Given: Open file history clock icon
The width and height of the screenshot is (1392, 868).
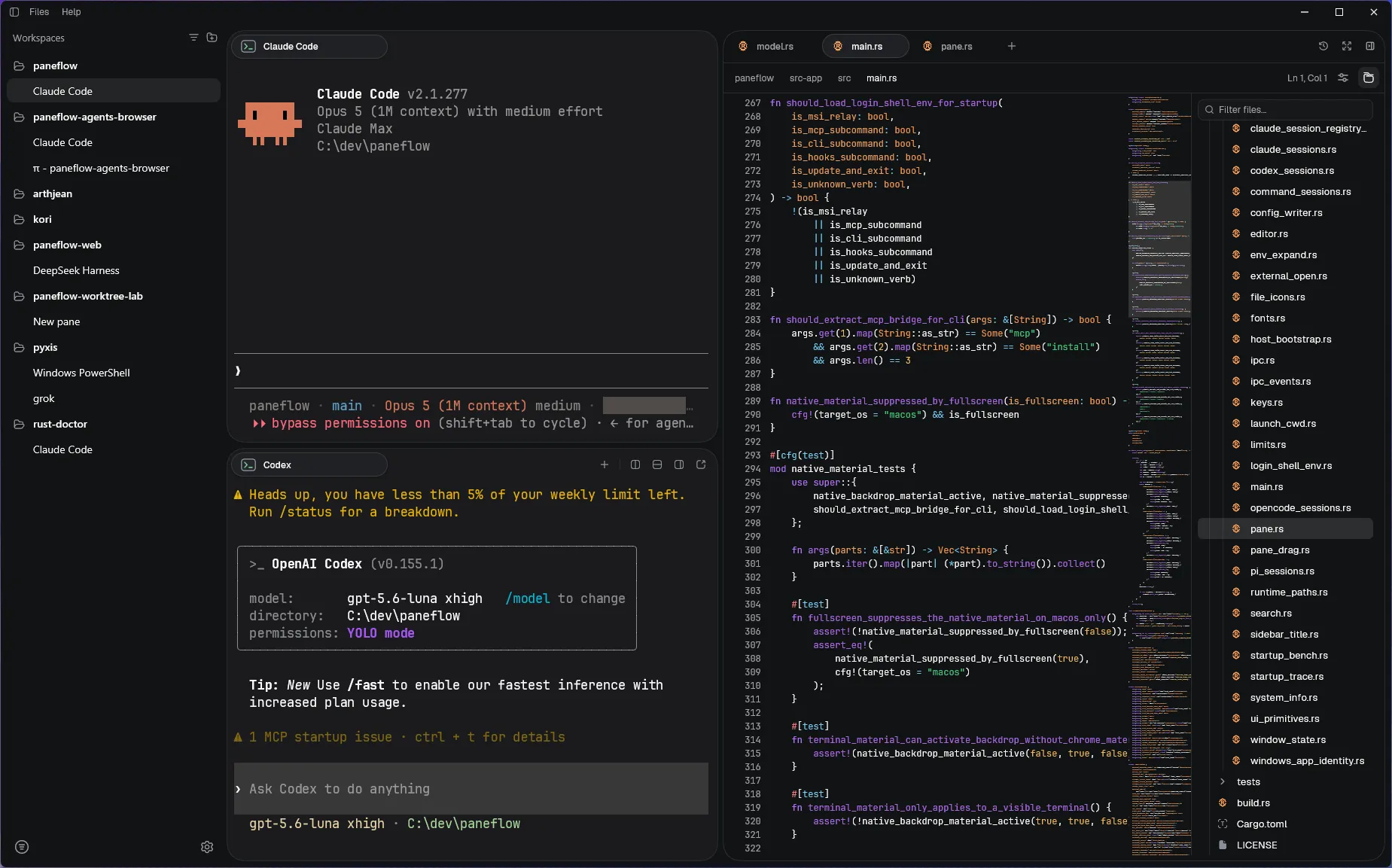Looking at the screenshot, I should coord(1323,46).
